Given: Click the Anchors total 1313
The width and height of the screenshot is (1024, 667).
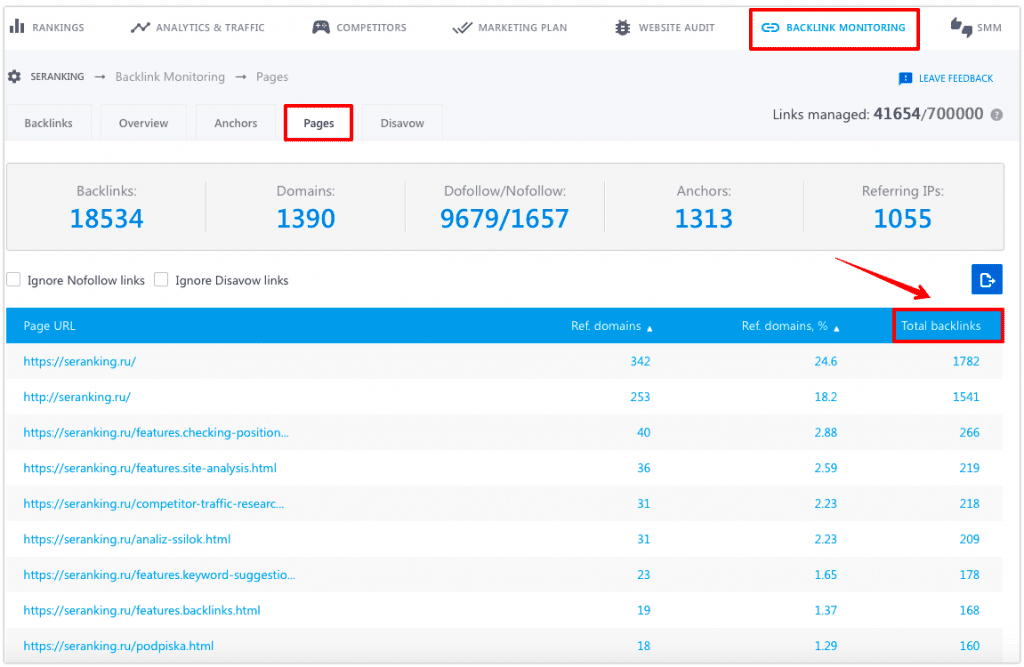Looking at the screenshot, I should pos(703,218).
